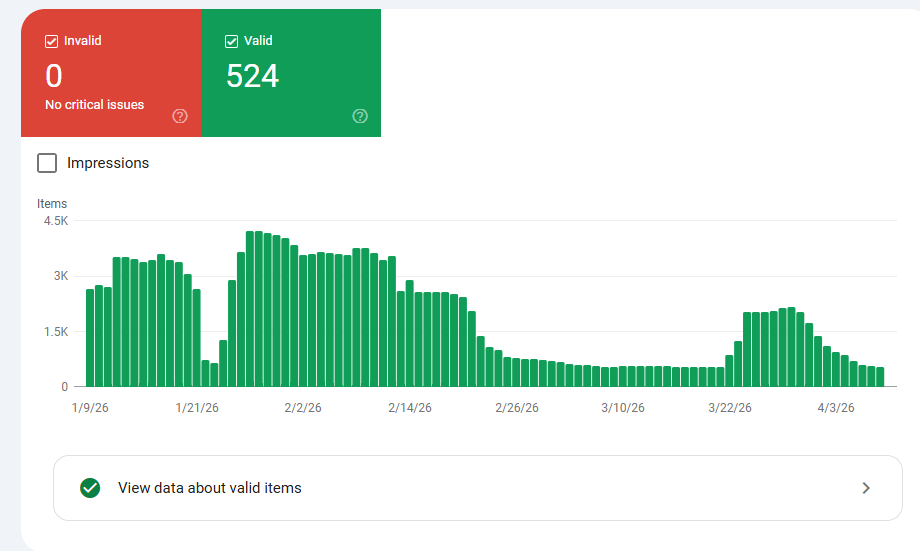Open the help icon on the Valid card
920x551 pixels.
coord(360,116)
